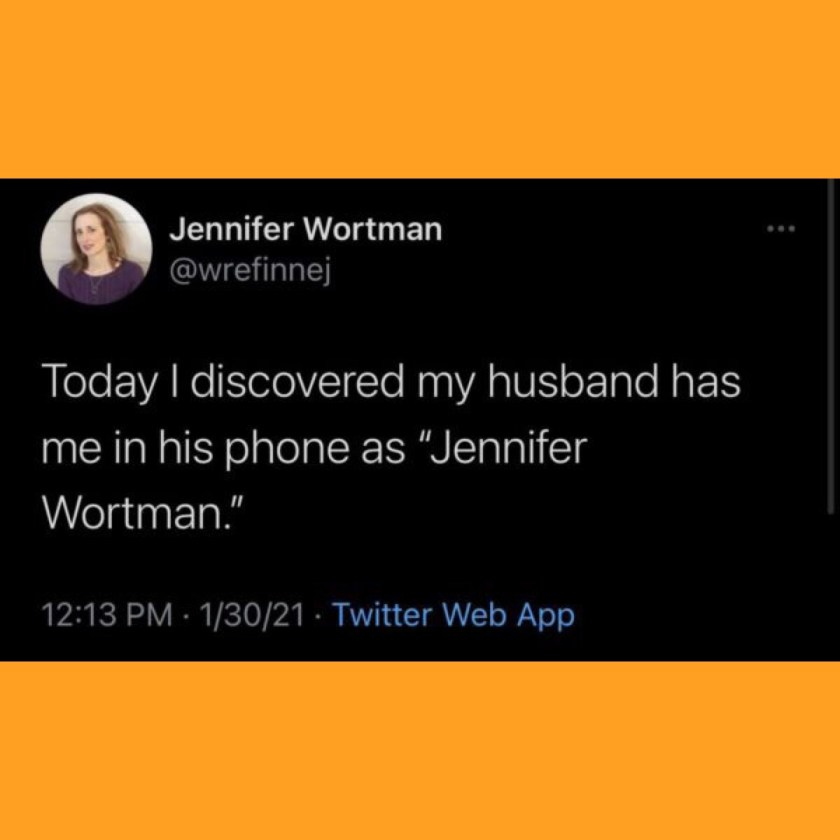Click the display name Jennifer Wortman
Image resolution: width=840 pixels, height=840 pixels.
click(306, 229)
